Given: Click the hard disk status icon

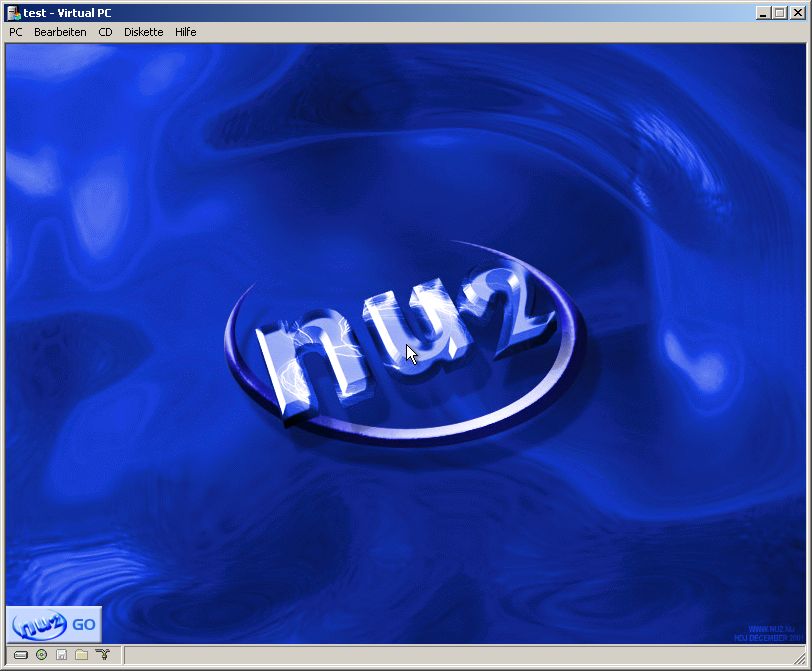Looking at the screenshot, I should click(21, 655).
